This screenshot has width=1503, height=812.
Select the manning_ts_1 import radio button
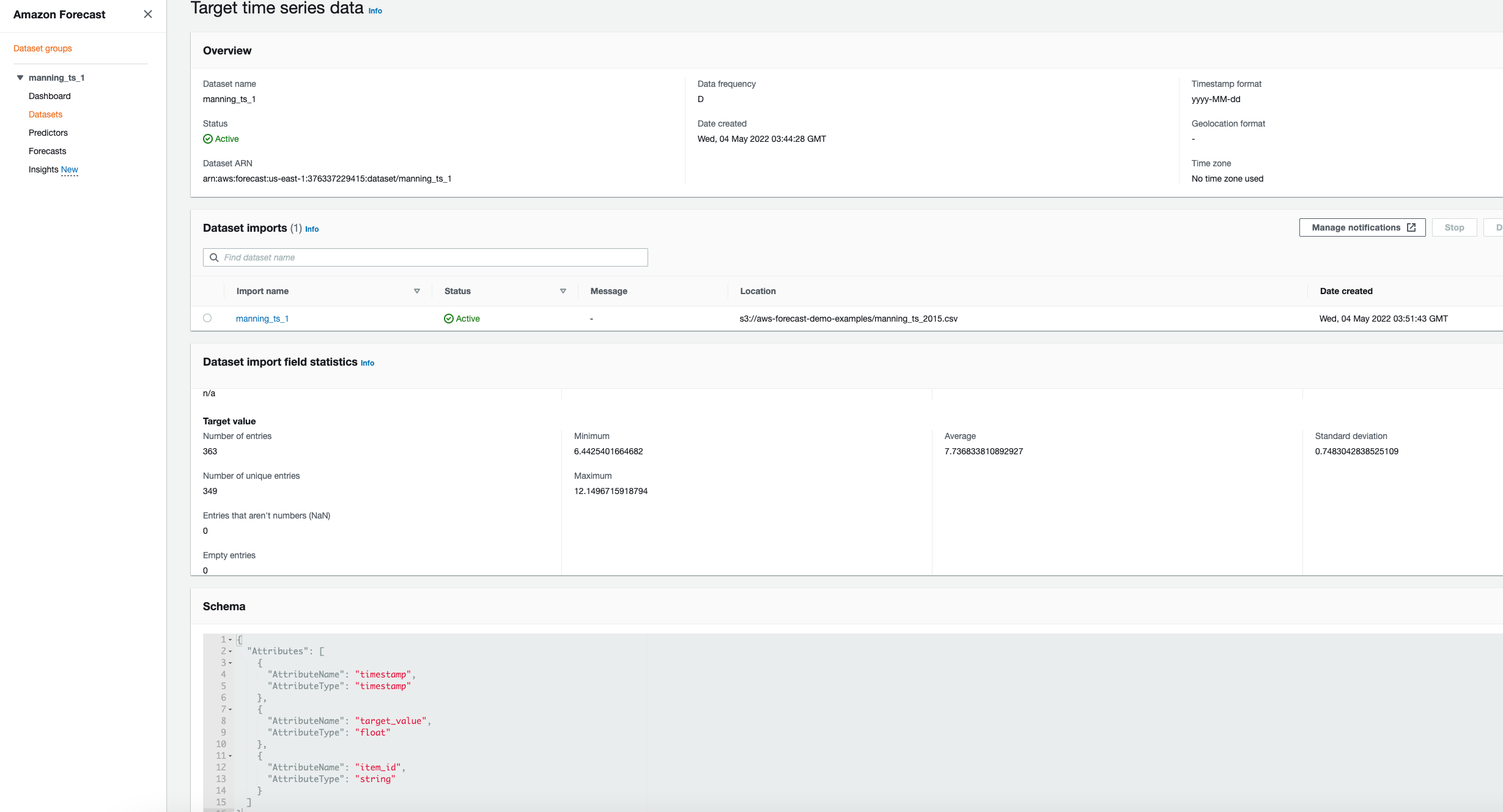(x=207, y=318)
